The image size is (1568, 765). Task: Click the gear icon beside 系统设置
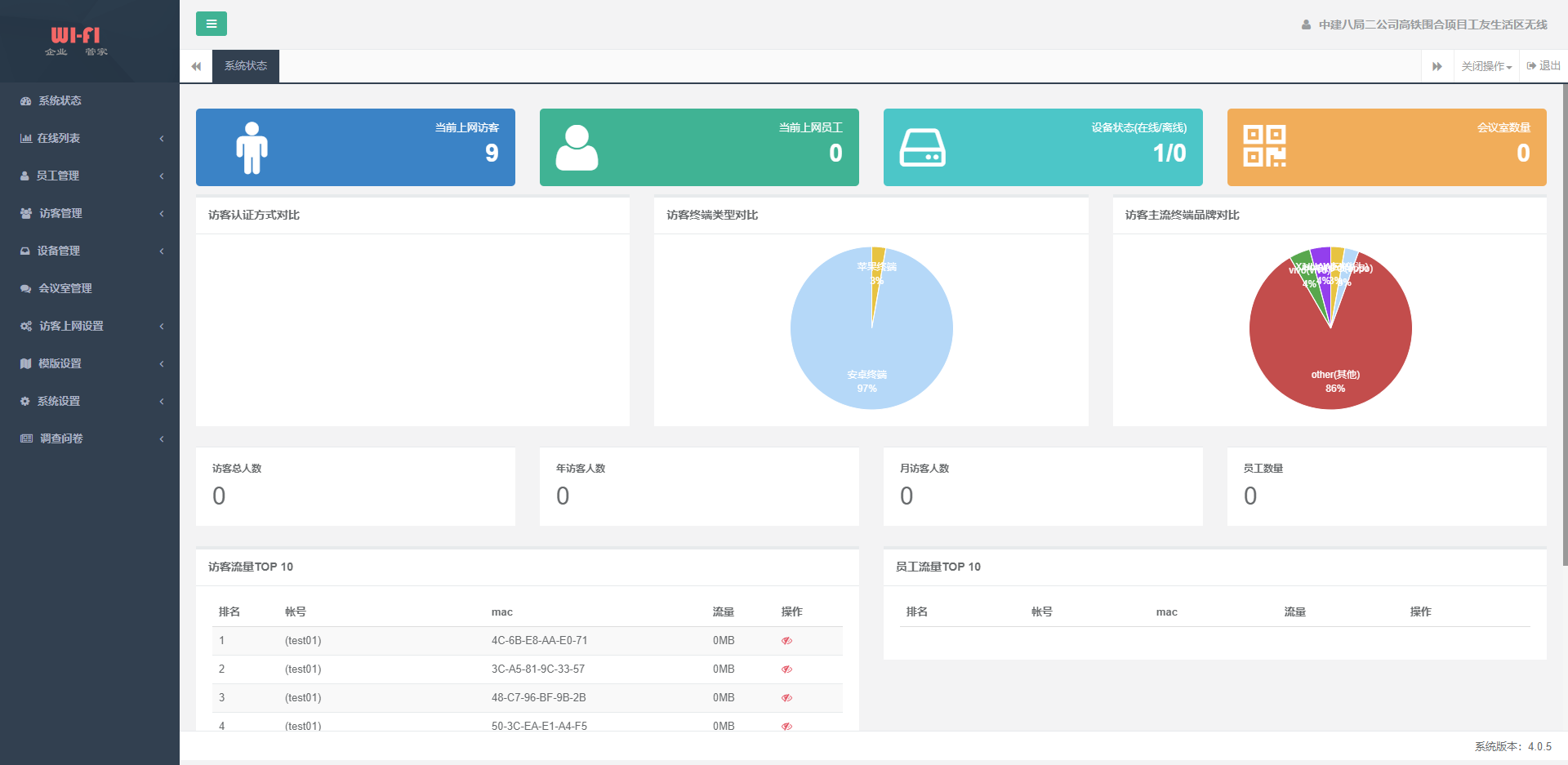tap(24, 402)
